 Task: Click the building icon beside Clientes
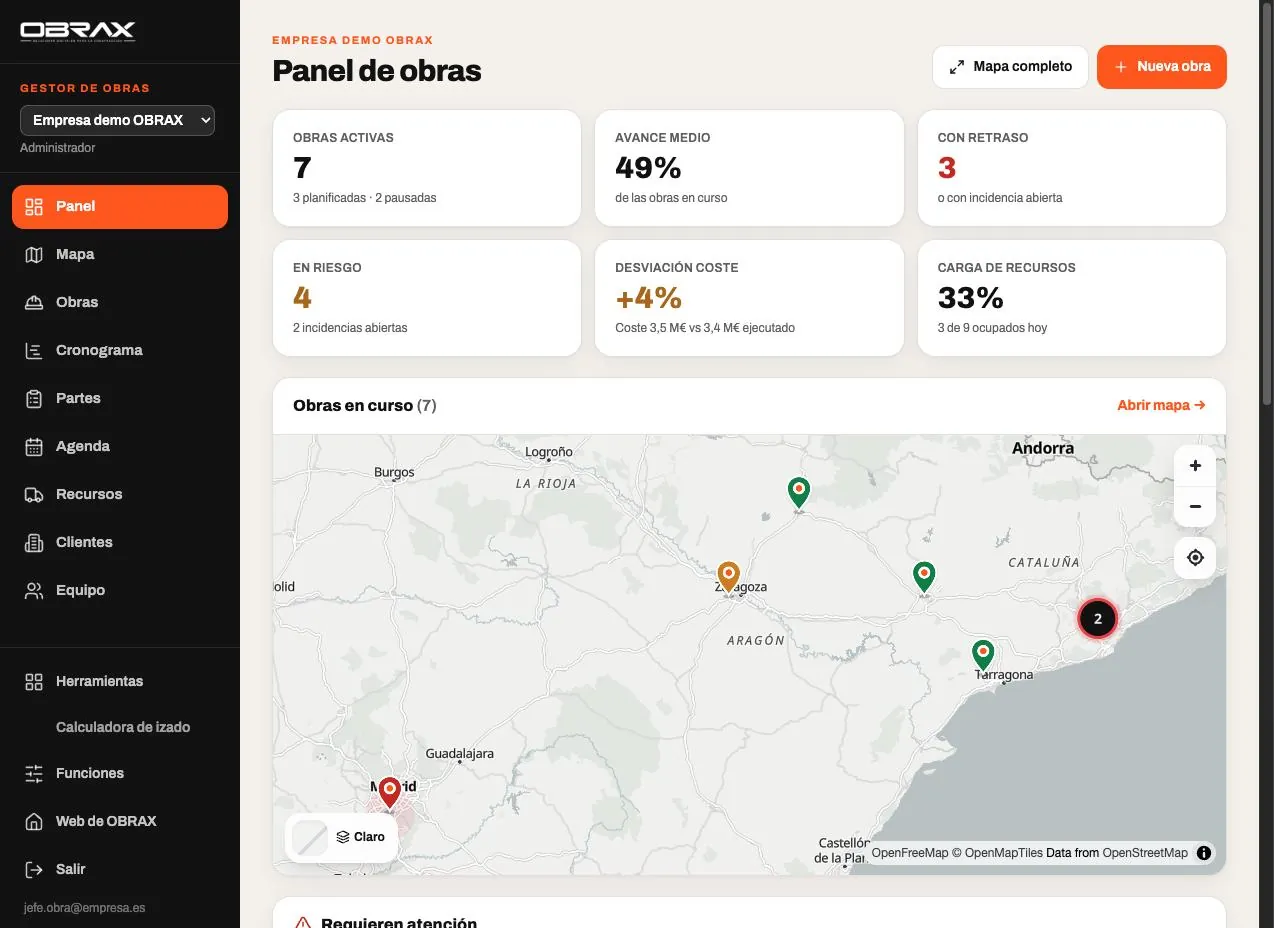pos(34,543)
